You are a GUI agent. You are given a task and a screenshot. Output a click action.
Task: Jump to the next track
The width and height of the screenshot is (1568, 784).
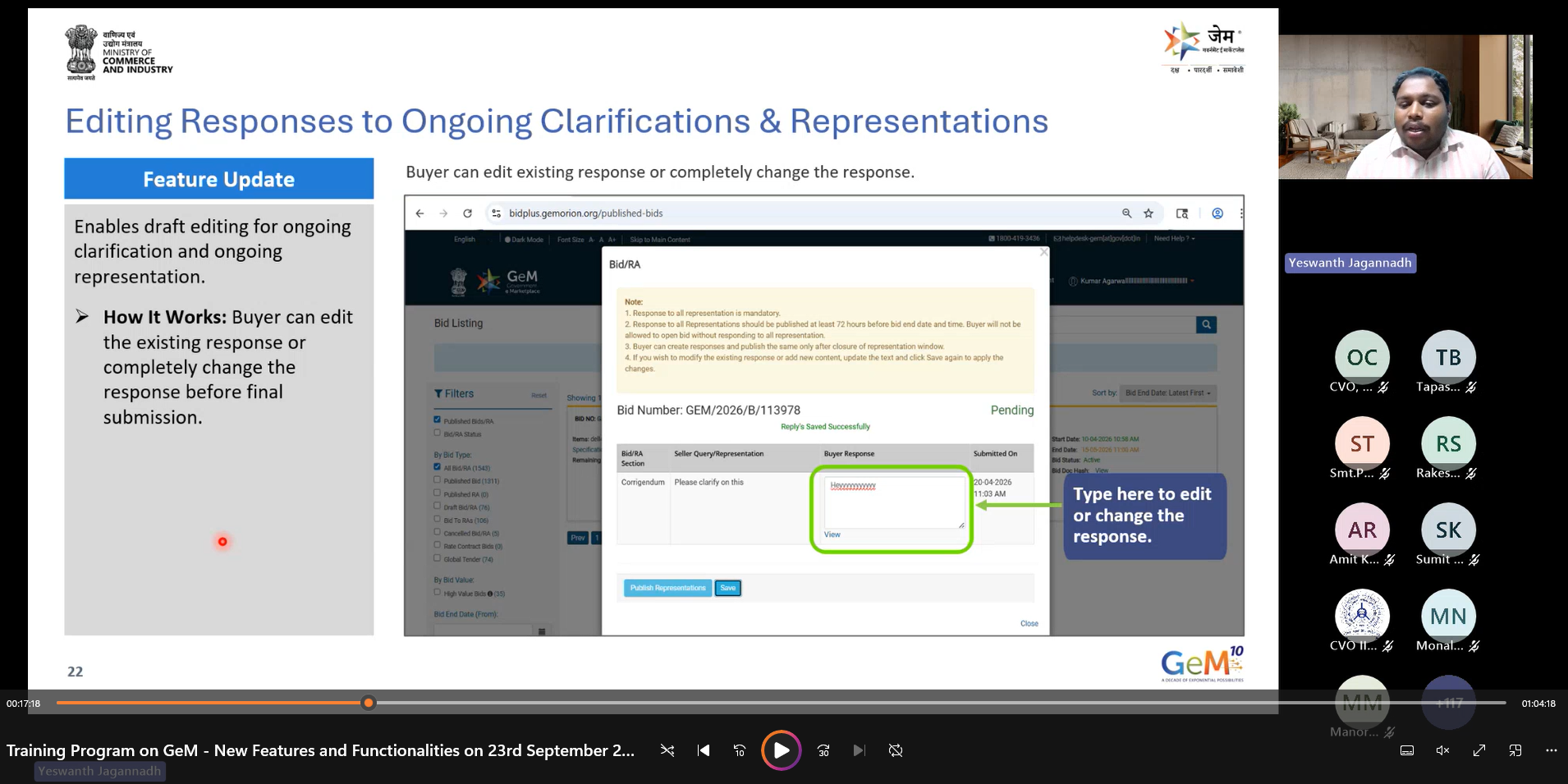(860, 750)
